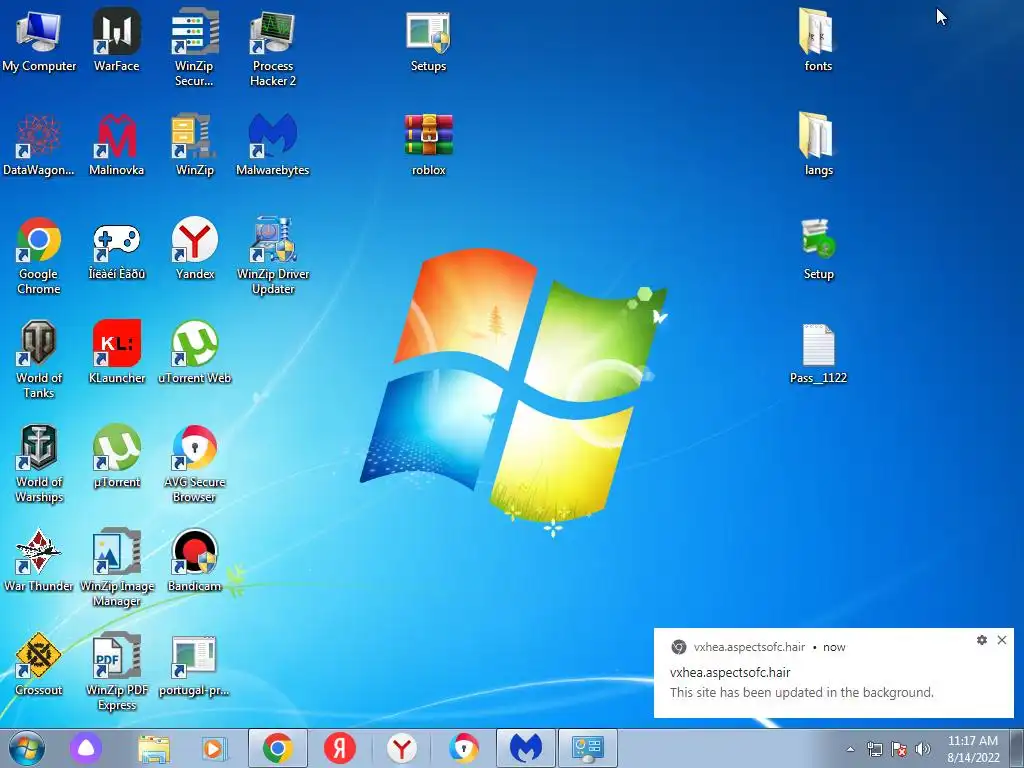Open Windows Media Player taskbar icon
This screenshot has width=1024, height=768.
[214, 748]
